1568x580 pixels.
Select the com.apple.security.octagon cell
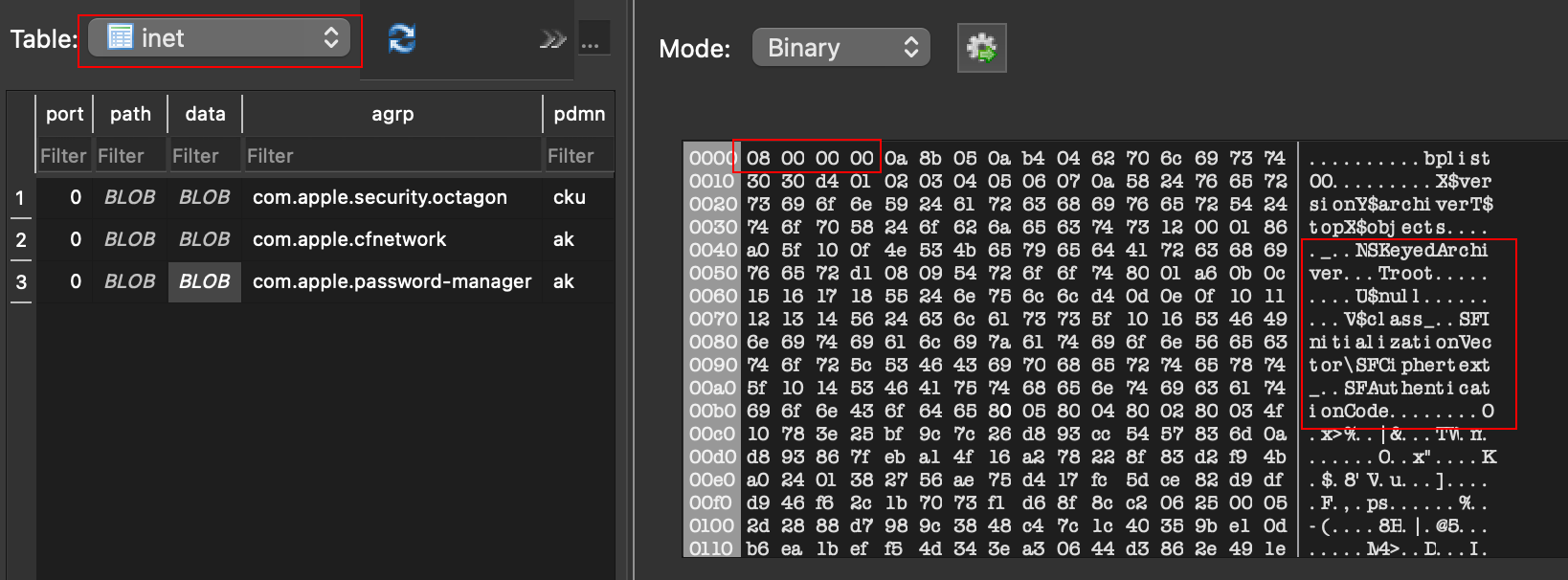(x=380, y=197)
